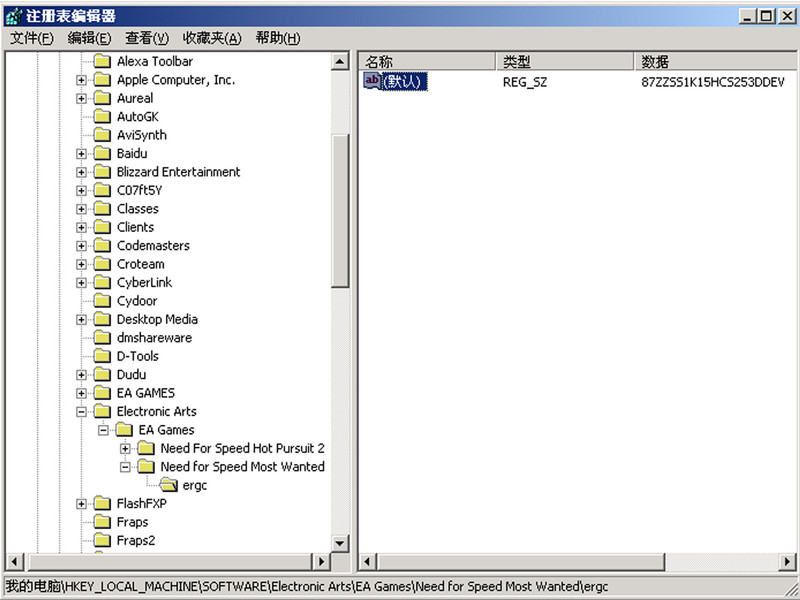Click the tree pane vertical scrollbar thumb
This screenshot has width=800, height=600.
point(340,211)
